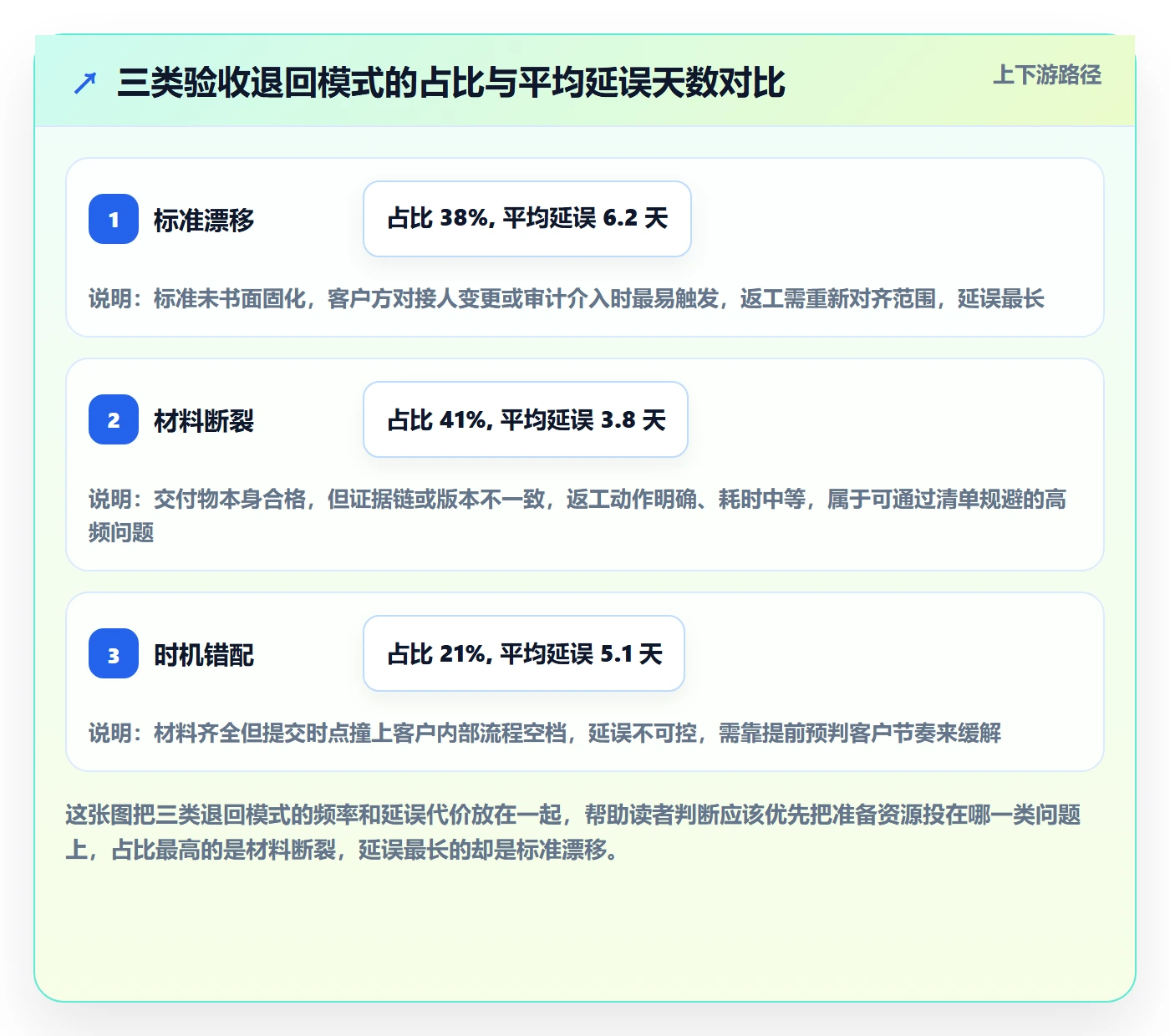Screen dimensions: 1170x1036
Task: Select the 时机错配 heading
Action: pyautogui.click(x=204, y=654)
